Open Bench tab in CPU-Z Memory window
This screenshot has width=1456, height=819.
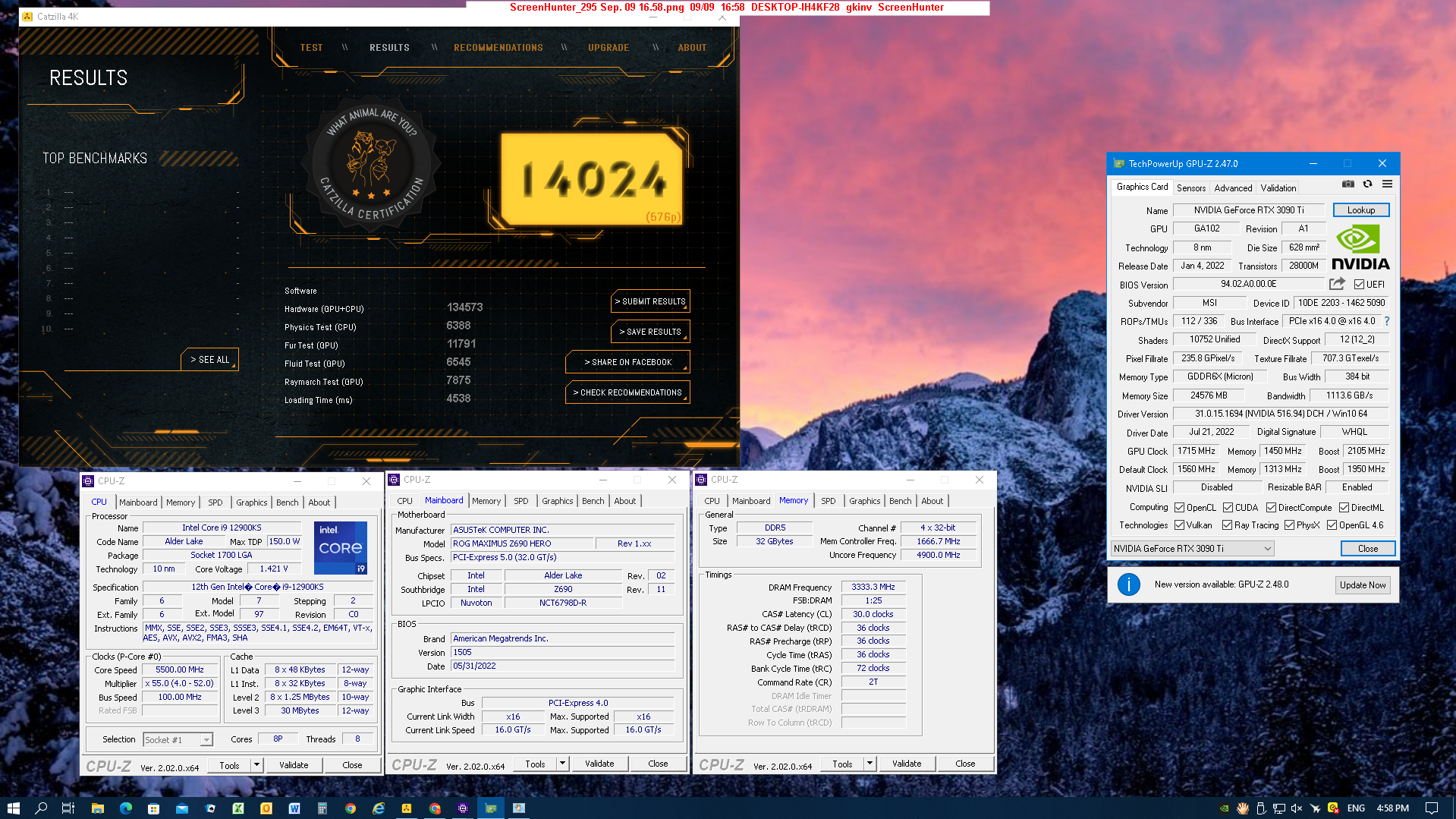(900, 501)
